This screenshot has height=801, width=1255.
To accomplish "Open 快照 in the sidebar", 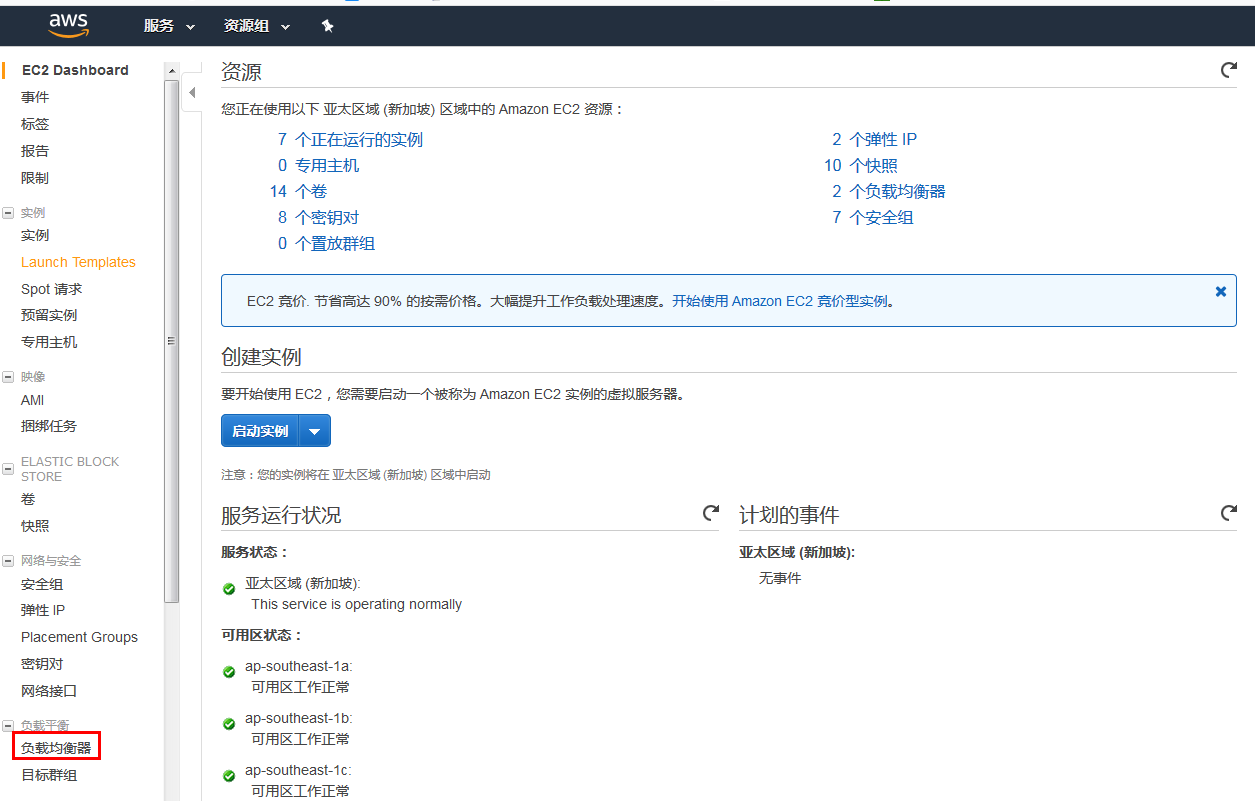I will click(35, 526).
